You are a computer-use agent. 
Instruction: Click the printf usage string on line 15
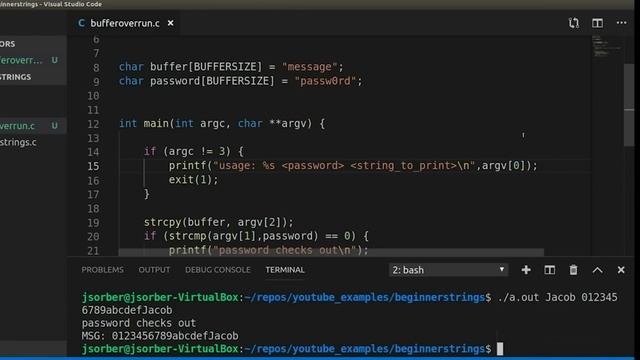point(344,165)
